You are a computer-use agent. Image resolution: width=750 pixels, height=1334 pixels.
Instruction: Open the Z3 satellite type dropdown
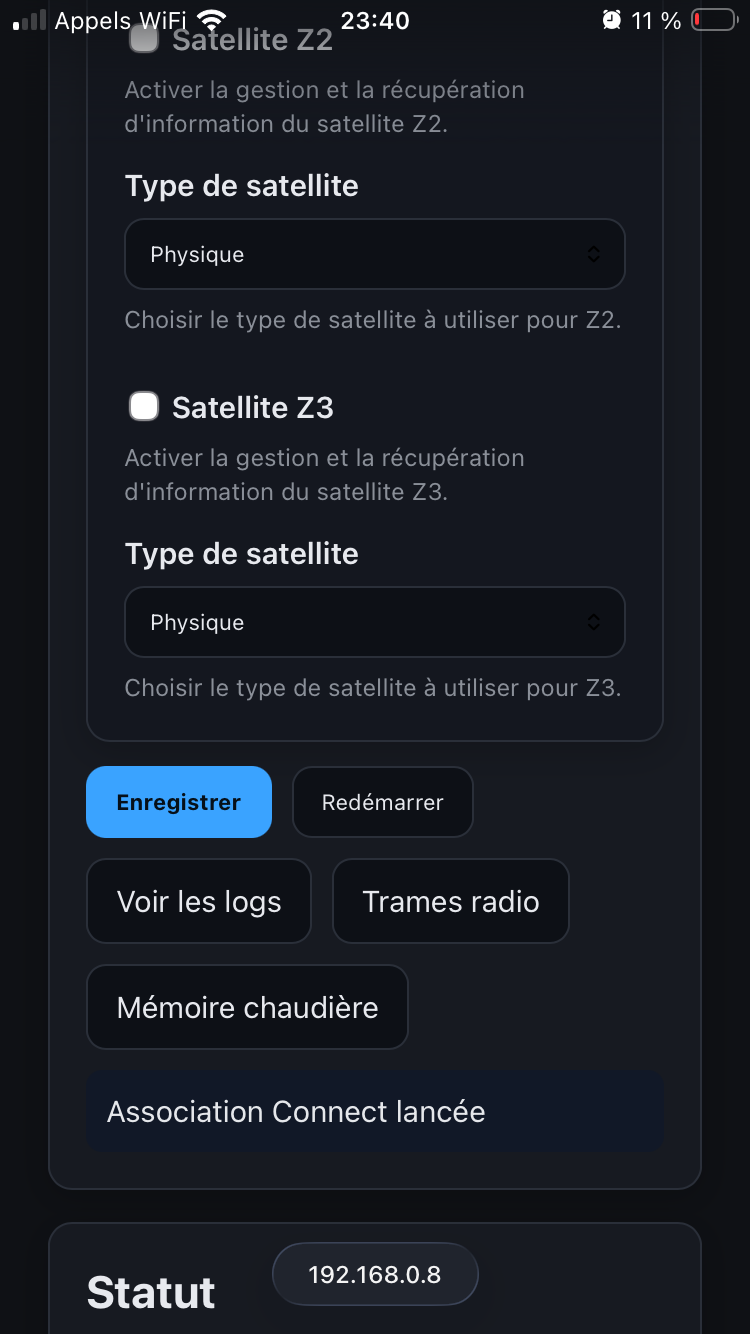(x=374, y=622)
